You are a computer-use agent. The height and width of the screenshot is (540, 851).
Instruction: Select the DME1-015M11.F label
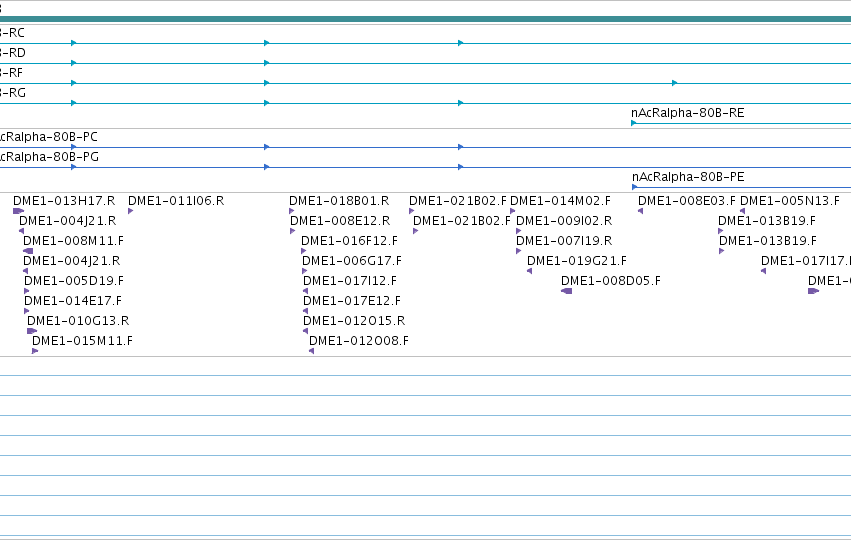click(82, 341)
